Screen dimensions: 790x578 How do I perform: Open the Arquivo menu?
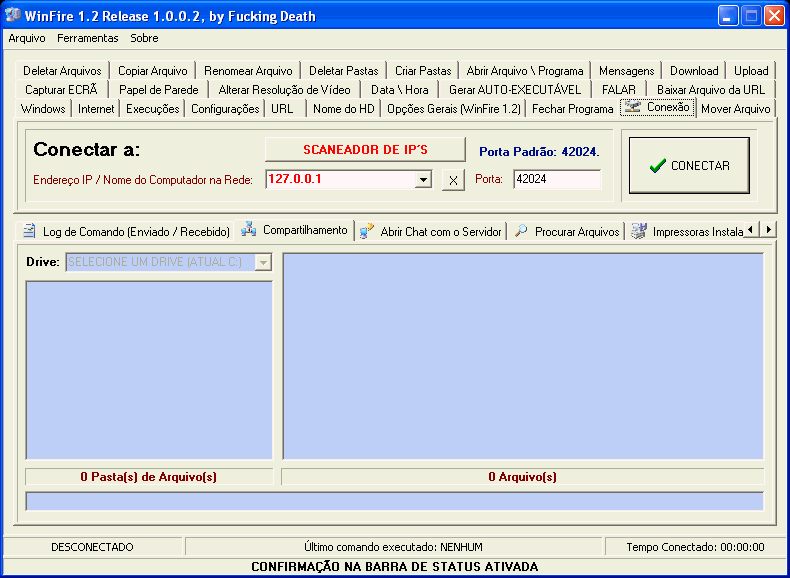tap(27, 38)
